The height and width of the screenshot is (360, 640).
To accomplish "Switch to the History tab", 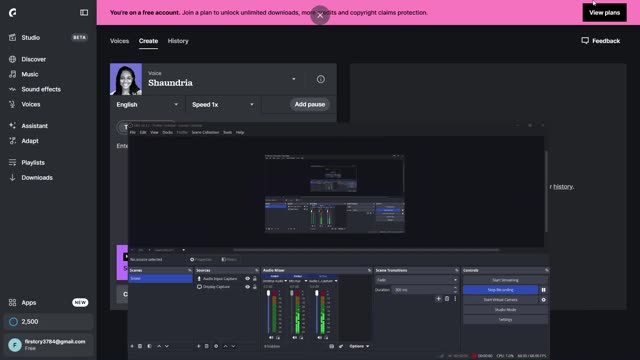I will pyautogui.click(x=178, y=41).
